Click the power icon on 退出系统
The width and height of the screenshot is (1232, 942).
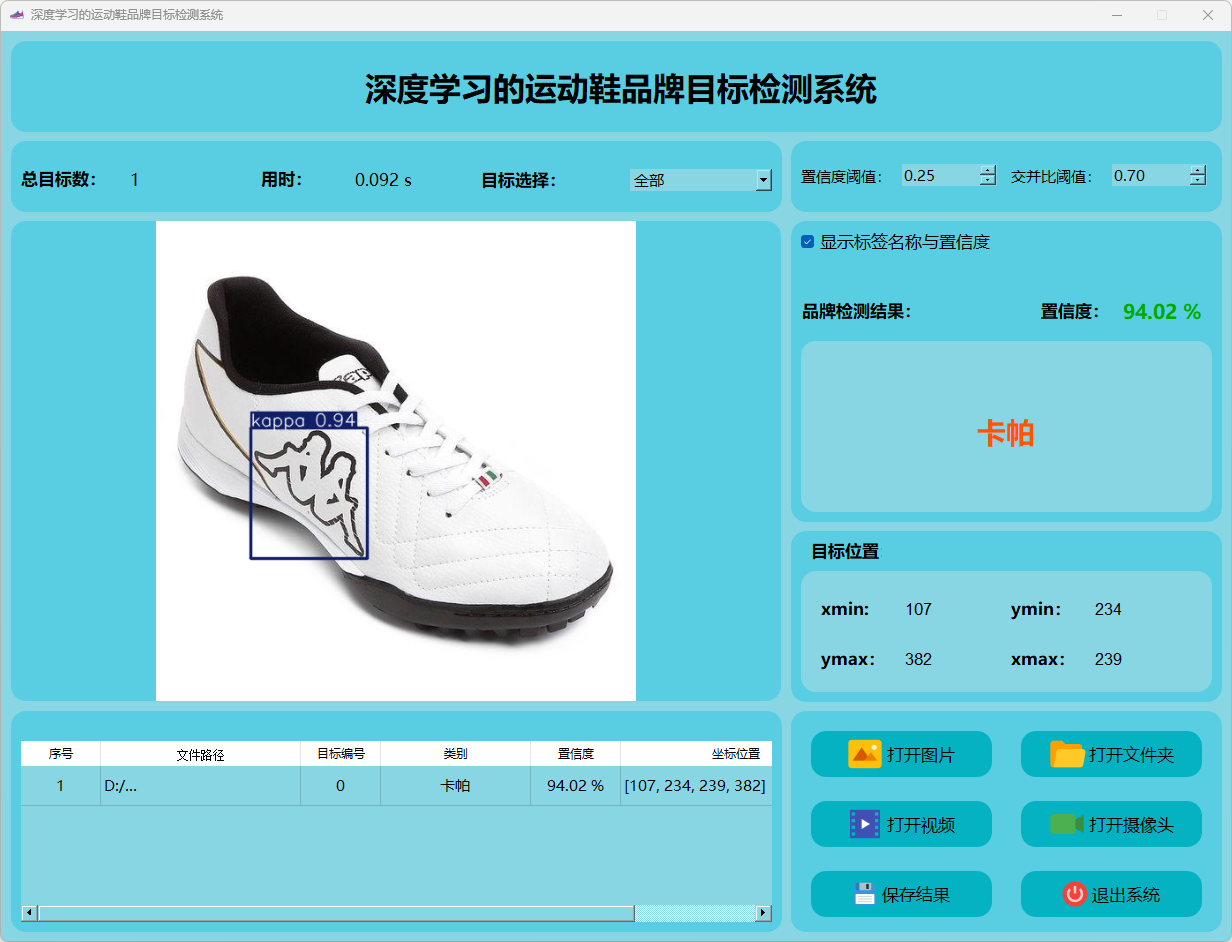click(1075, 894)
